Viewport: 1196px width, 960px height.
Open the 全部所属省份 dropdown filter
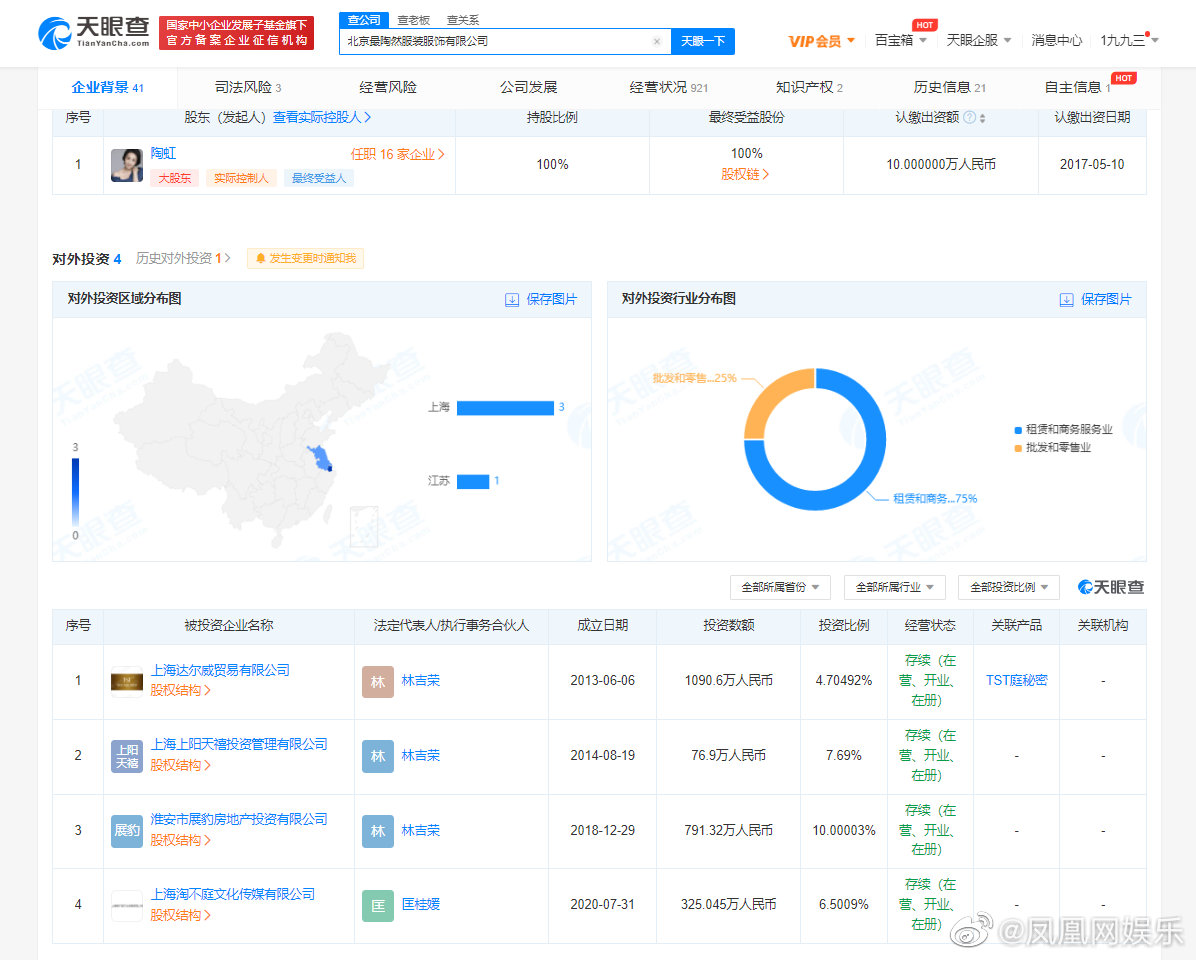[780, 587]
